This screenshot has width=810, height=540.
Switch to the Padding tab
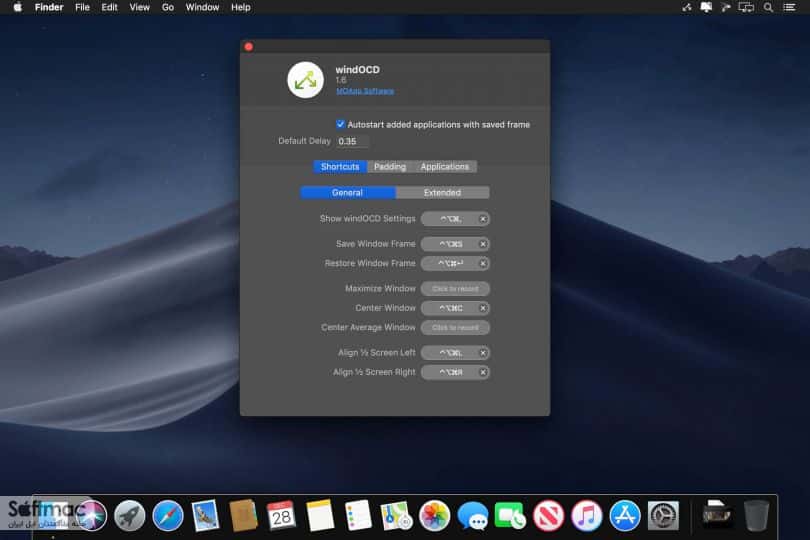pyautogui.click(x=390, y=166)
